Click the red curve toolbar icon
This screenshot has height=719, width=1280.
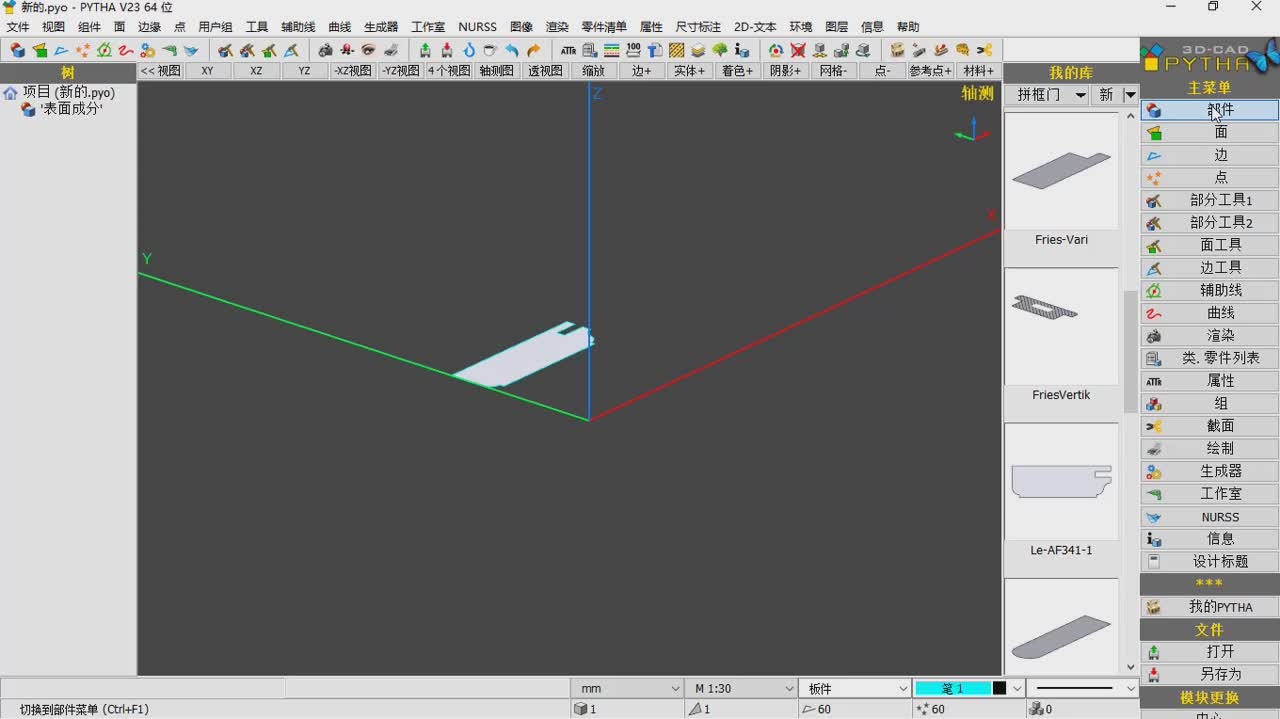126,50
